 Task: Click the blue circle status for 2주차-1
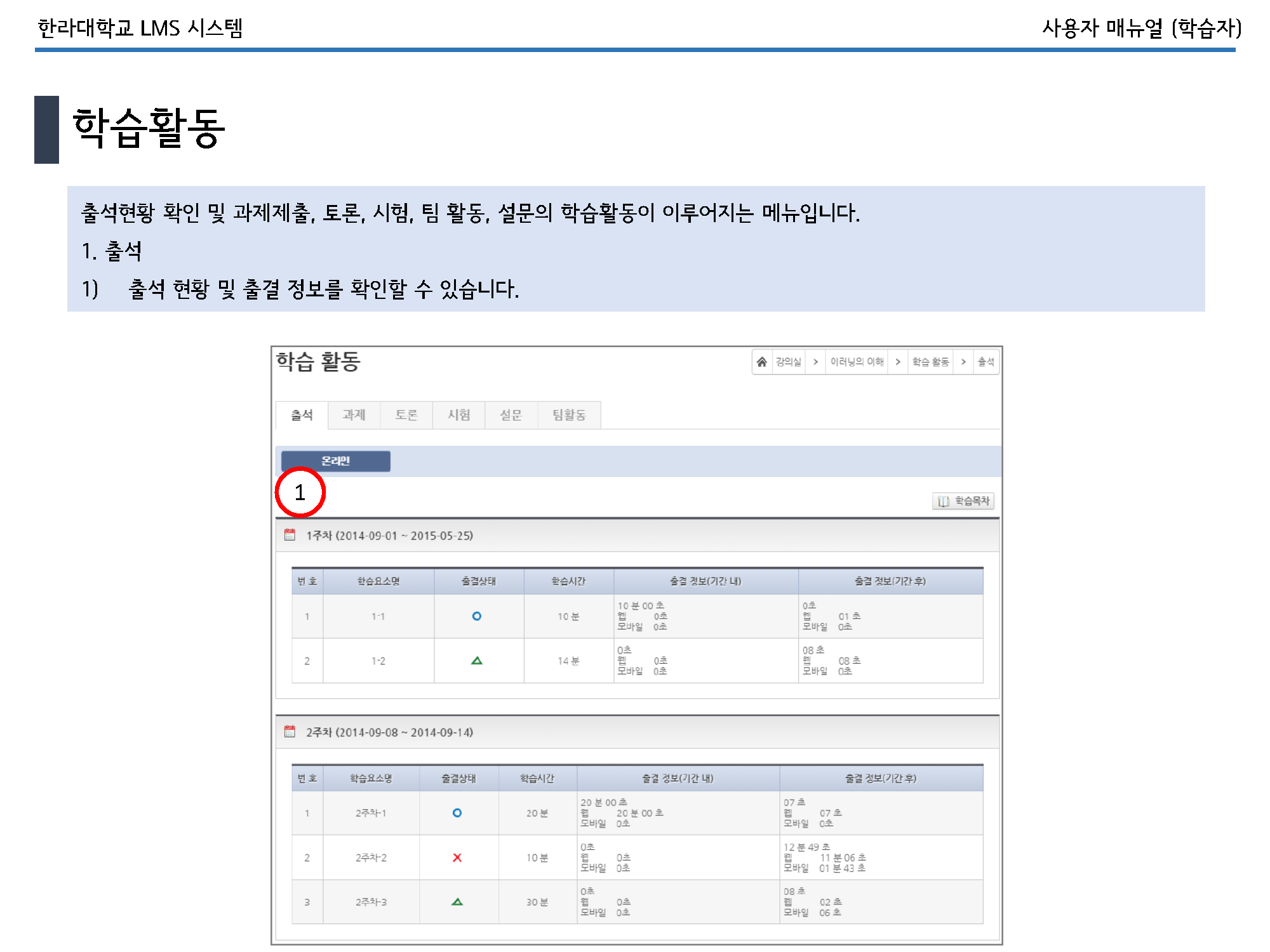pyautogui.click(x=457, y=813)
